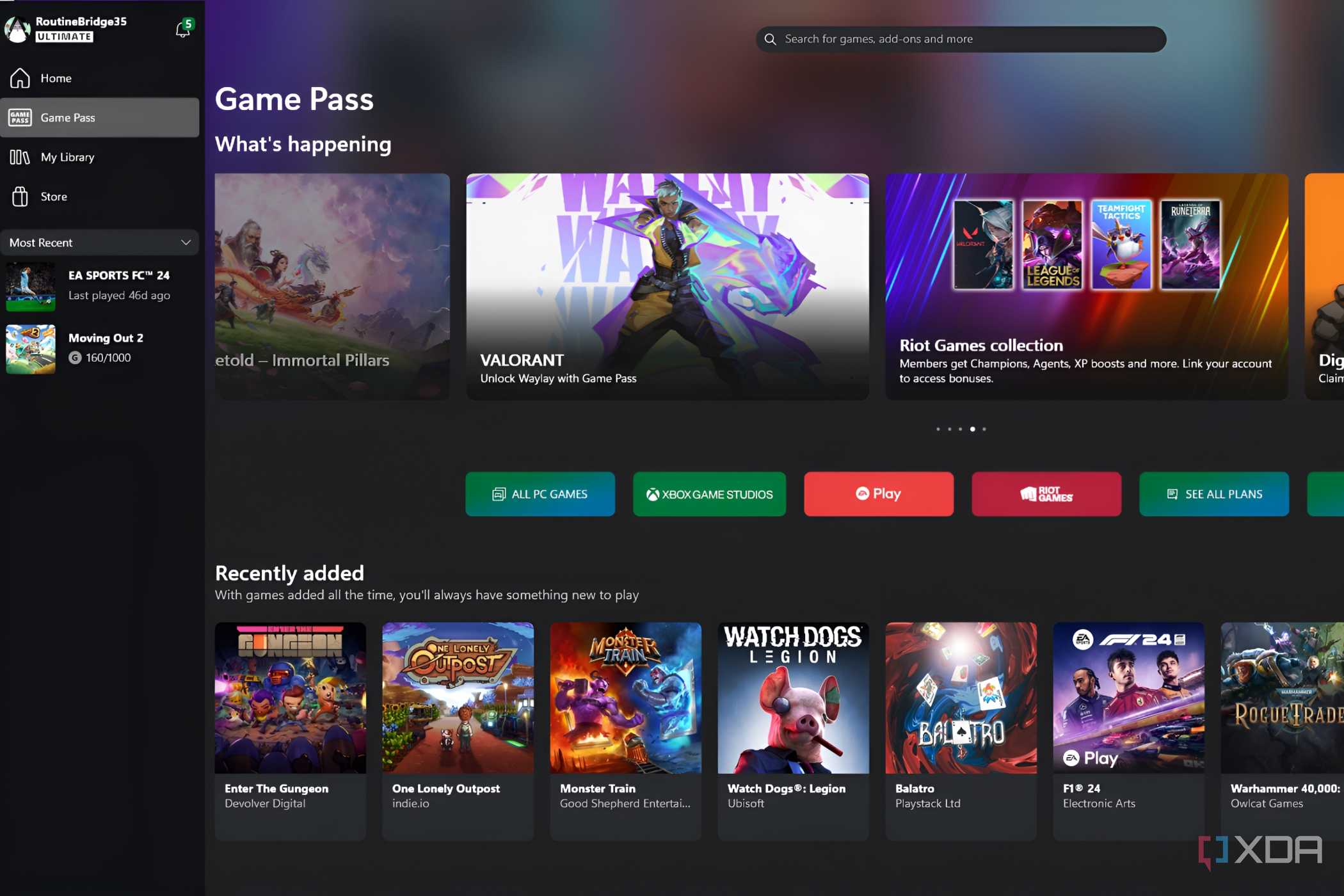The image size is (1344, 896).
Task: Open EA SPORTS FC 24 from recent list
Action: 100,286
